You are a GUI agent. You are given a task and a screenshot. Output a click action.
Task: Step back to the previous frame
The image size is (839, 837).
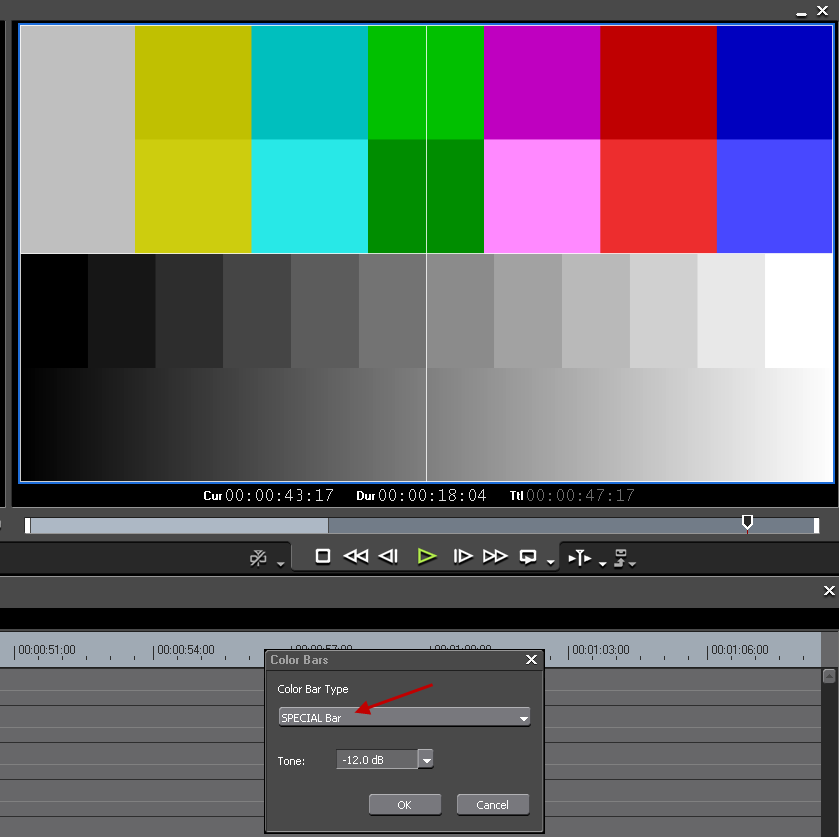pyautogui.click(x=389, y=557)
